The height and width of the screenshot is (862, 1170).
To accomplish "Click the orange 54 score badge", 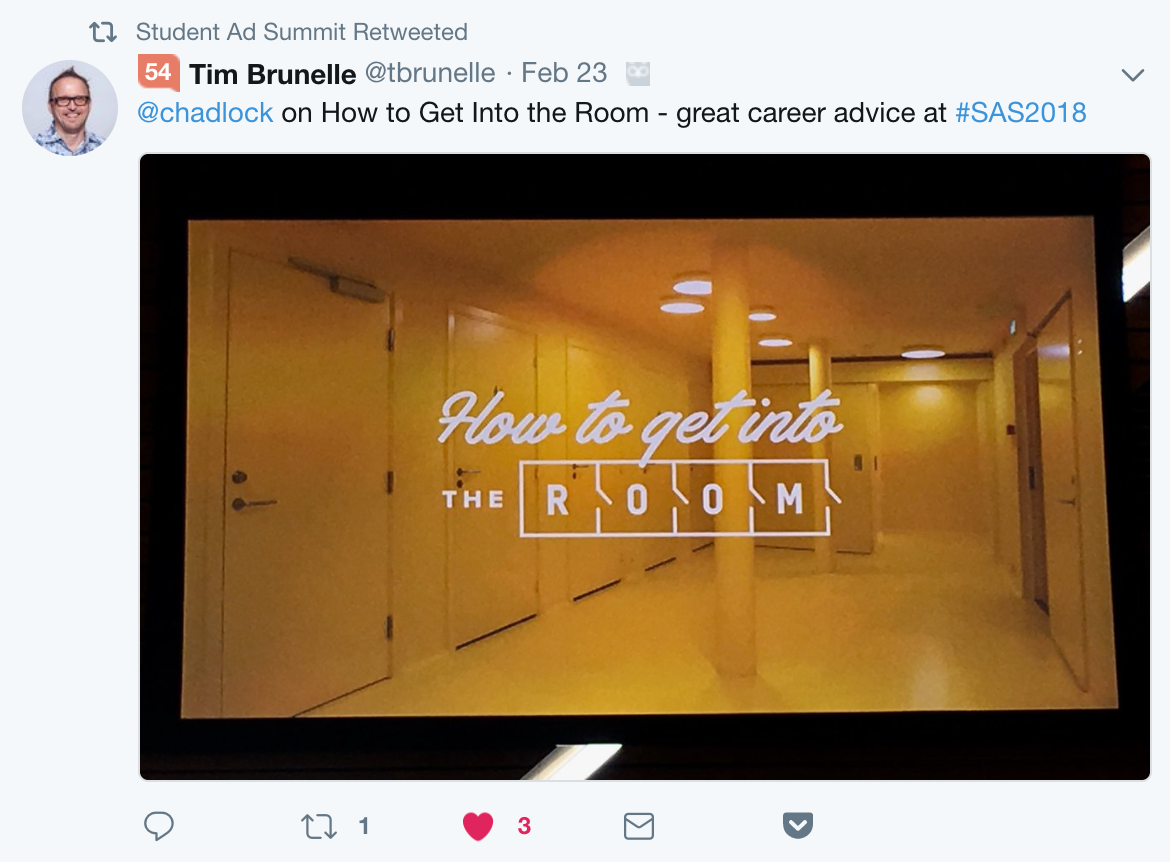I will tap(158, 72).
